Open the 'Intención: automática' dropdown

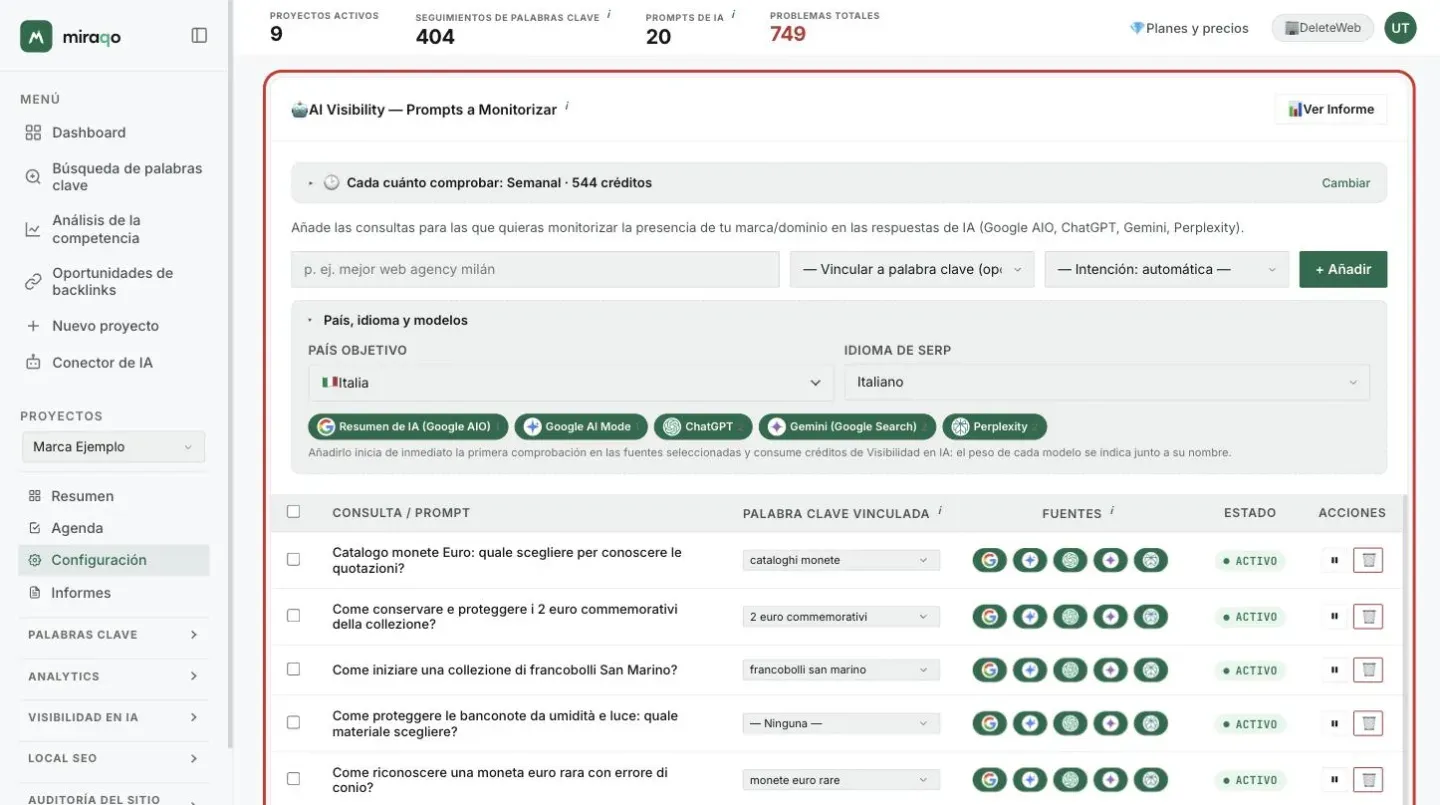[x=1167, y=269]
